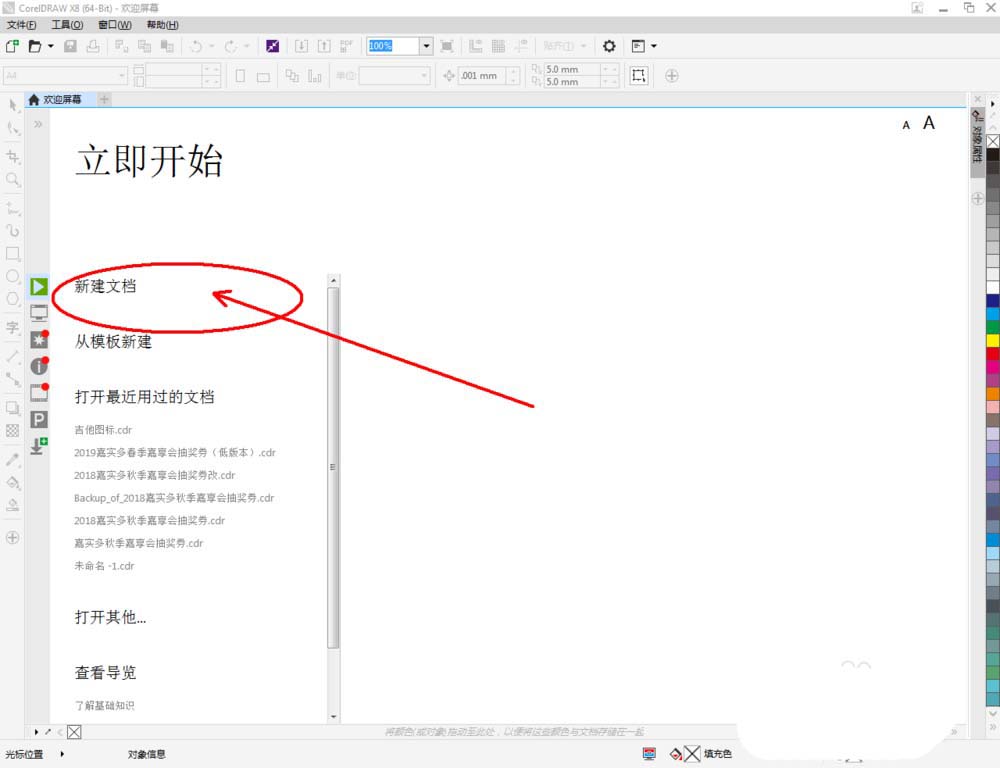This screenshot has height=768, width=1000.
Task: Expand the welcome sidebar with » chevron
Action: tap(38, 124)
